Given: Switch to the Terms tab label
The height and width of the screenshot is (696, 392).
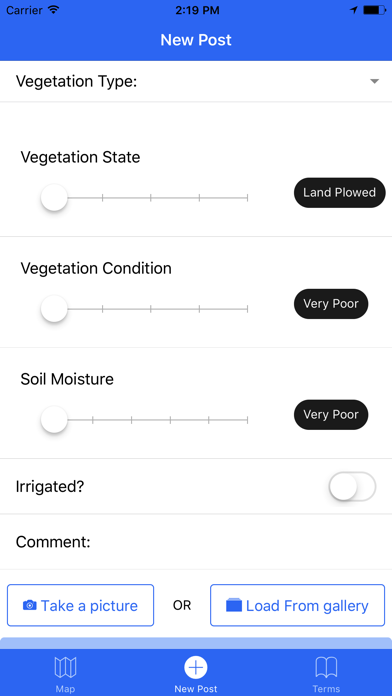Looking at the screenshot, I should (x=326, y=689).
